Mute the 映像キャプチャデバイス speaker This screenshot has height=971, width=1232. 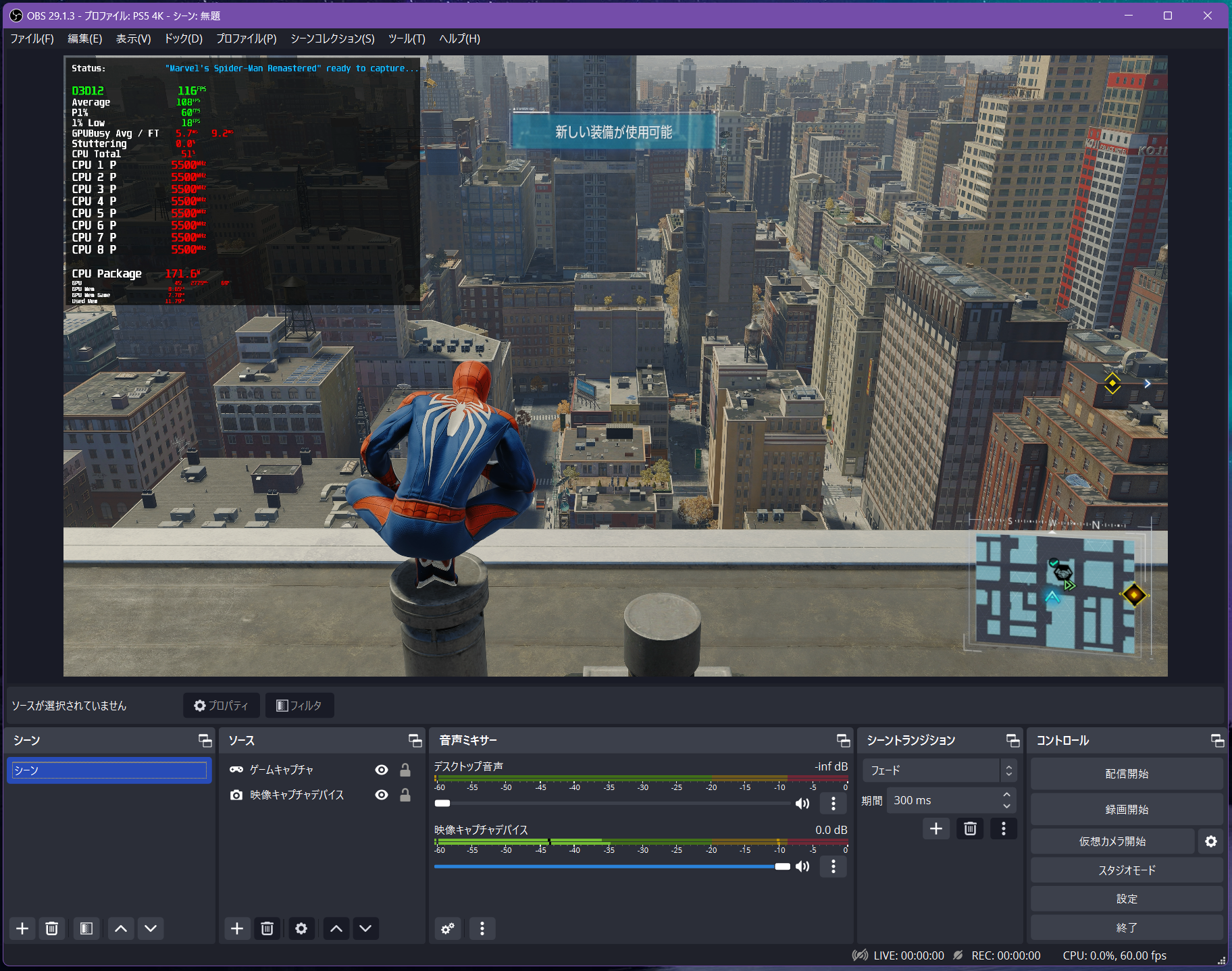(x=802, y=866)
